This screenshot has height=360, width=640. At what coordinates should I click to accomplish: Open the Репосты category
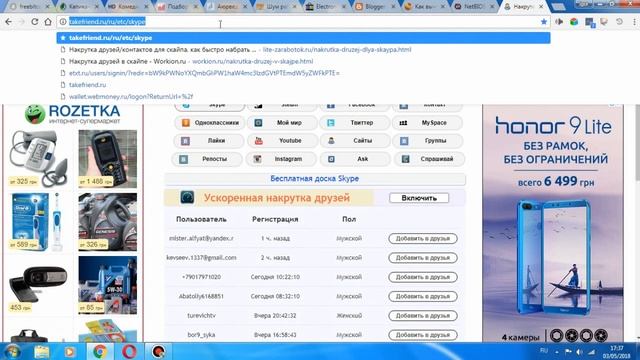click(207, 159)
